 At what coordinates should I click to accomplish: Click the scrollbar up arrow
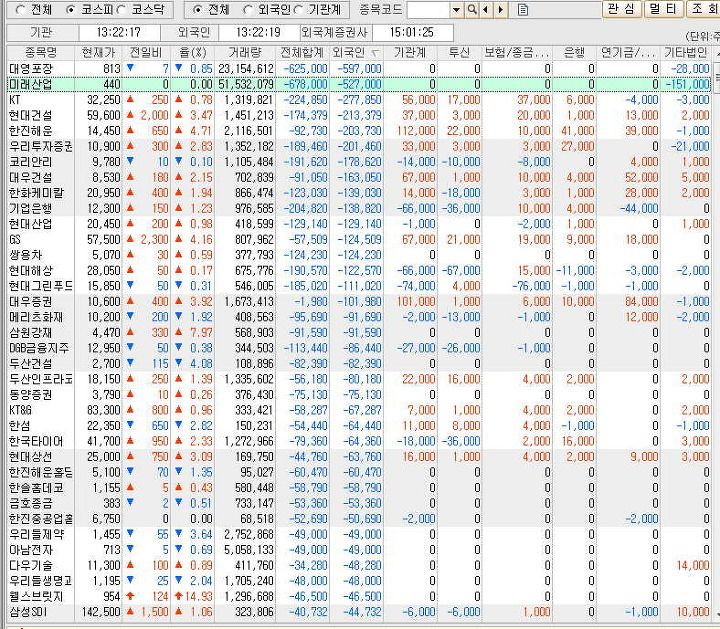tap(716, 53)
